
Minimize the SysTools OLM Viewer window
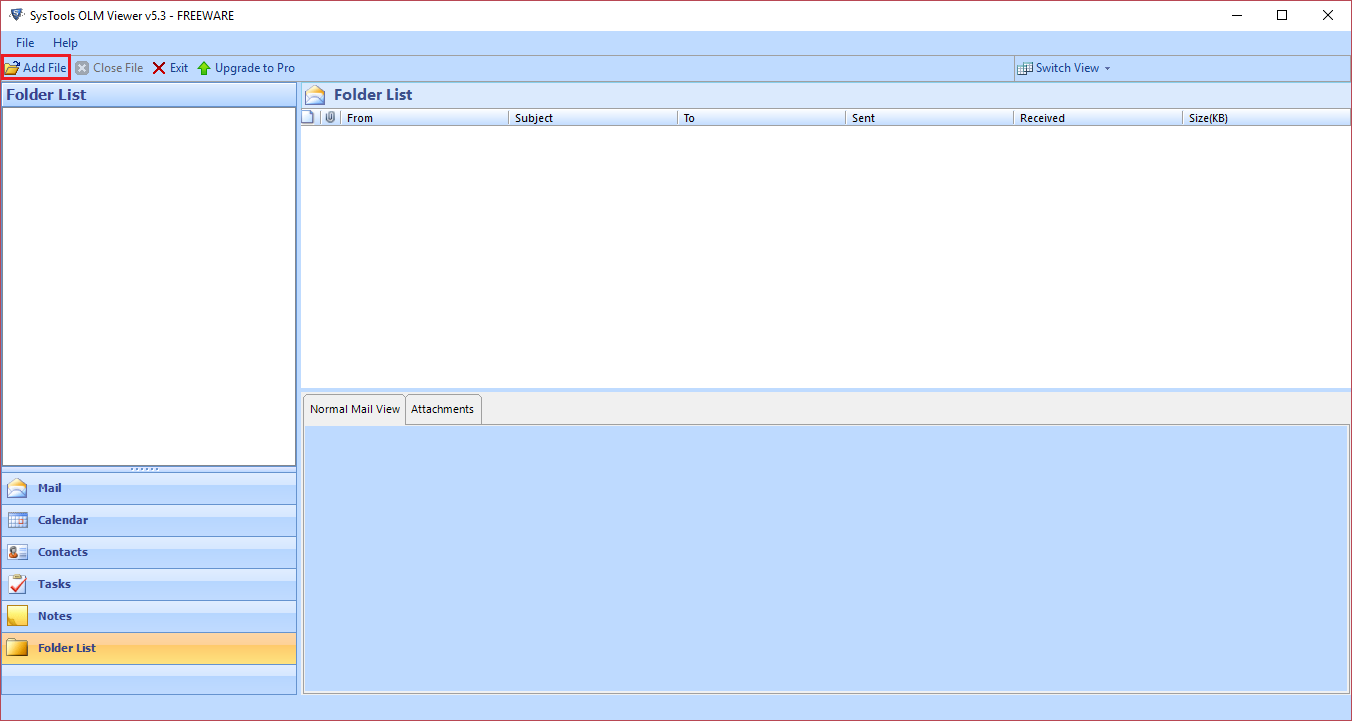1236,15
